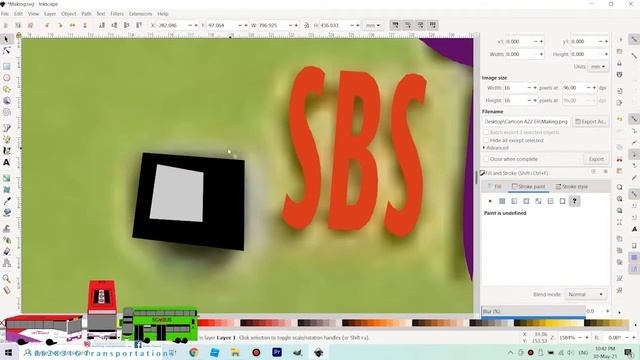Select the Measure tool
640x360 pixels.
coord(7,290)
